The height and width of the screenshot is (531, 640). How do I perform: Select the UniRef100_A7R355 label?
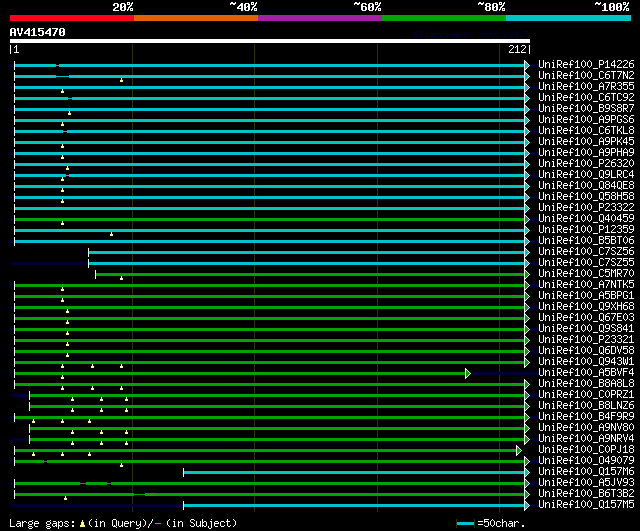pyautogui.click(x=586, y=86)
